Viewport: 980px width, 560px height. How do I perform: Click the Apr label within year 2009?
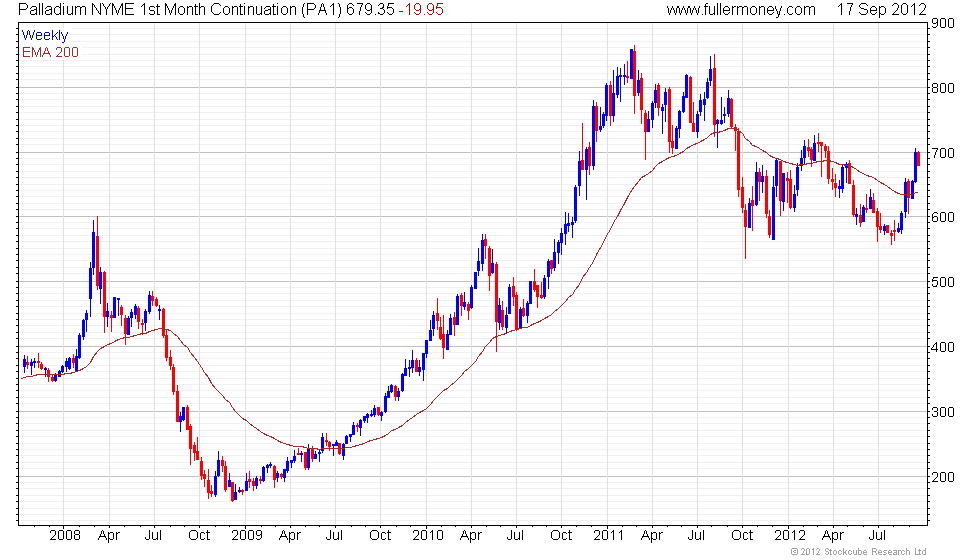tap(290, 536)
